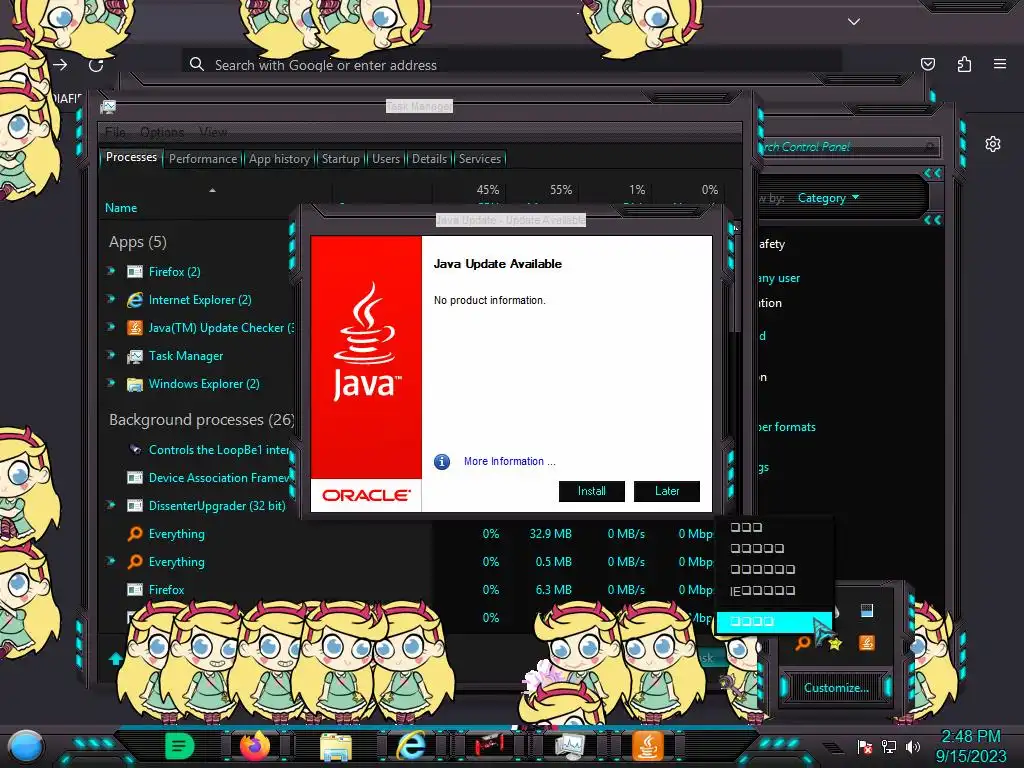Viewport: 1024px width, 768px height.
Task: Open File Explorer from the taskbar
Action: pyautogui.click(x=336, y=746)
